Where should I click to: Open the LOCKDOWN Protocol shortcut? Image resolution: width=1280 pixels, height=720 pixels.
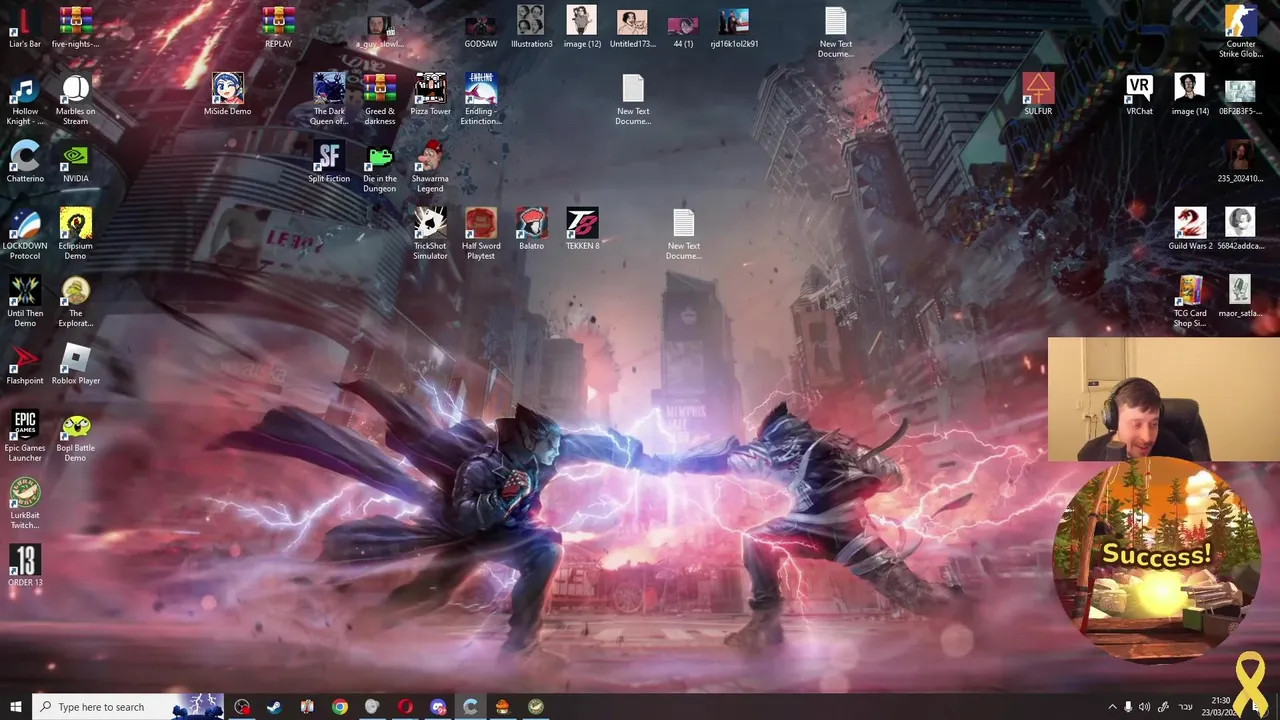[x=25, y=233]
